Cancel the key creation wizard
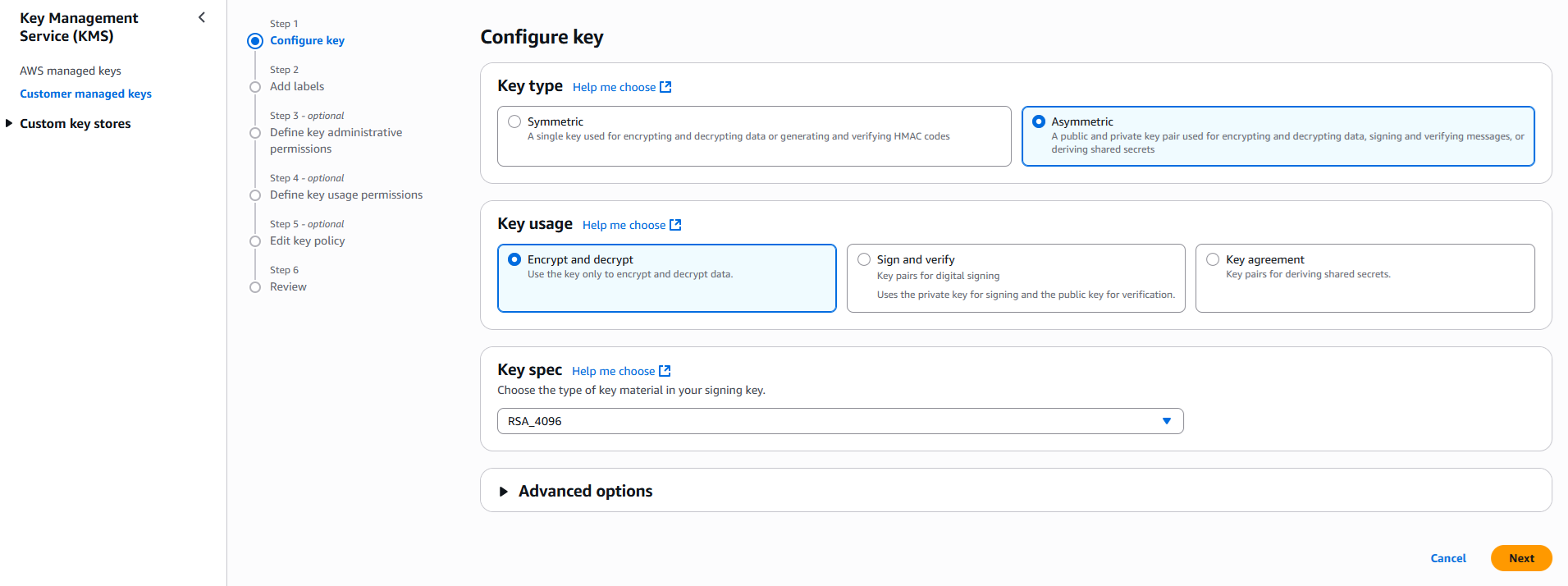This screenshot has height=586, width=1568. click(x=1447, y=558)
